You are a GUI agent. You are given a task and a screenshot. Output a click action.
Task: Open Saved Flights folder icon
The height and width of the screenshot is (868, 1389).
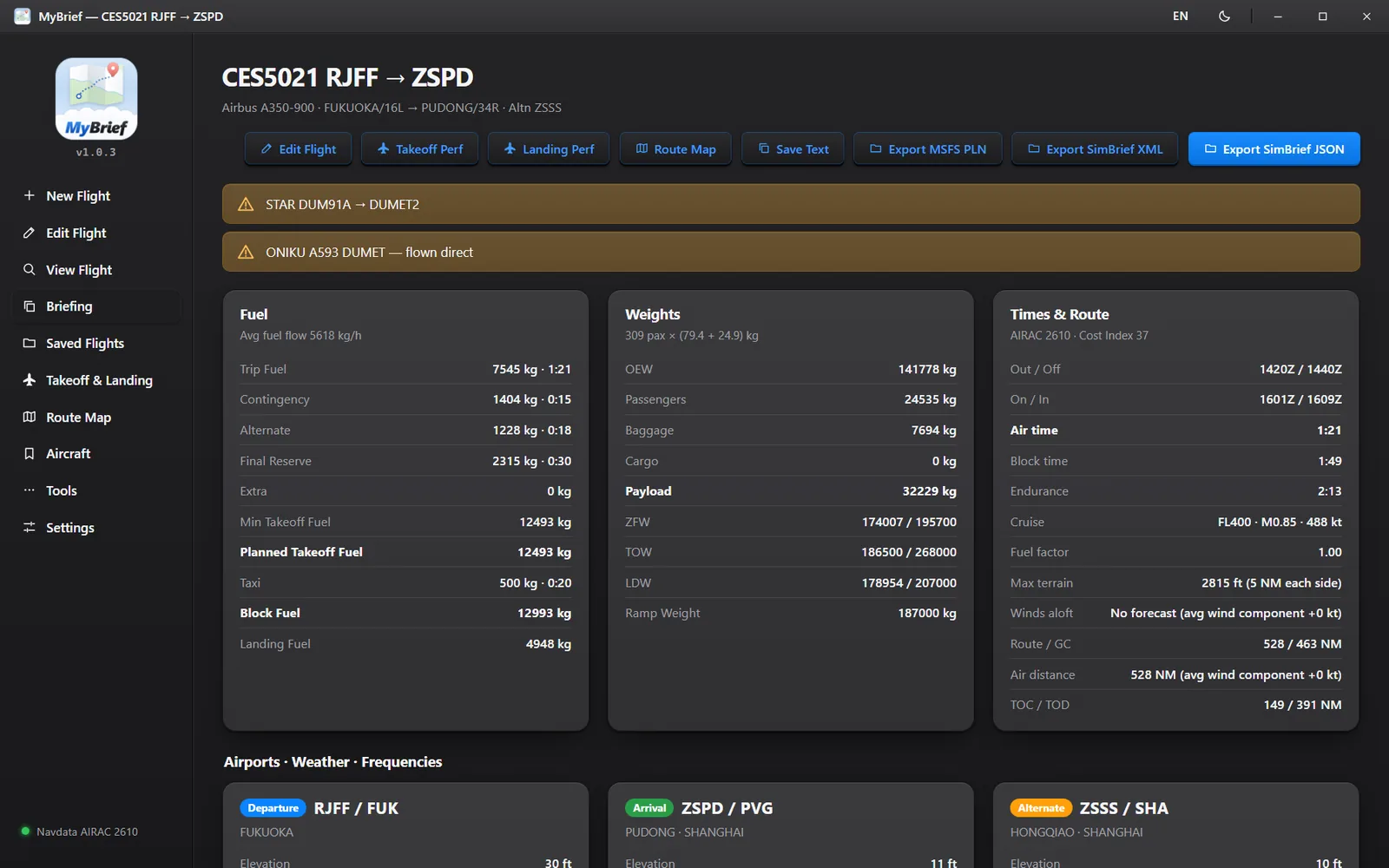[x=30, y=344]
